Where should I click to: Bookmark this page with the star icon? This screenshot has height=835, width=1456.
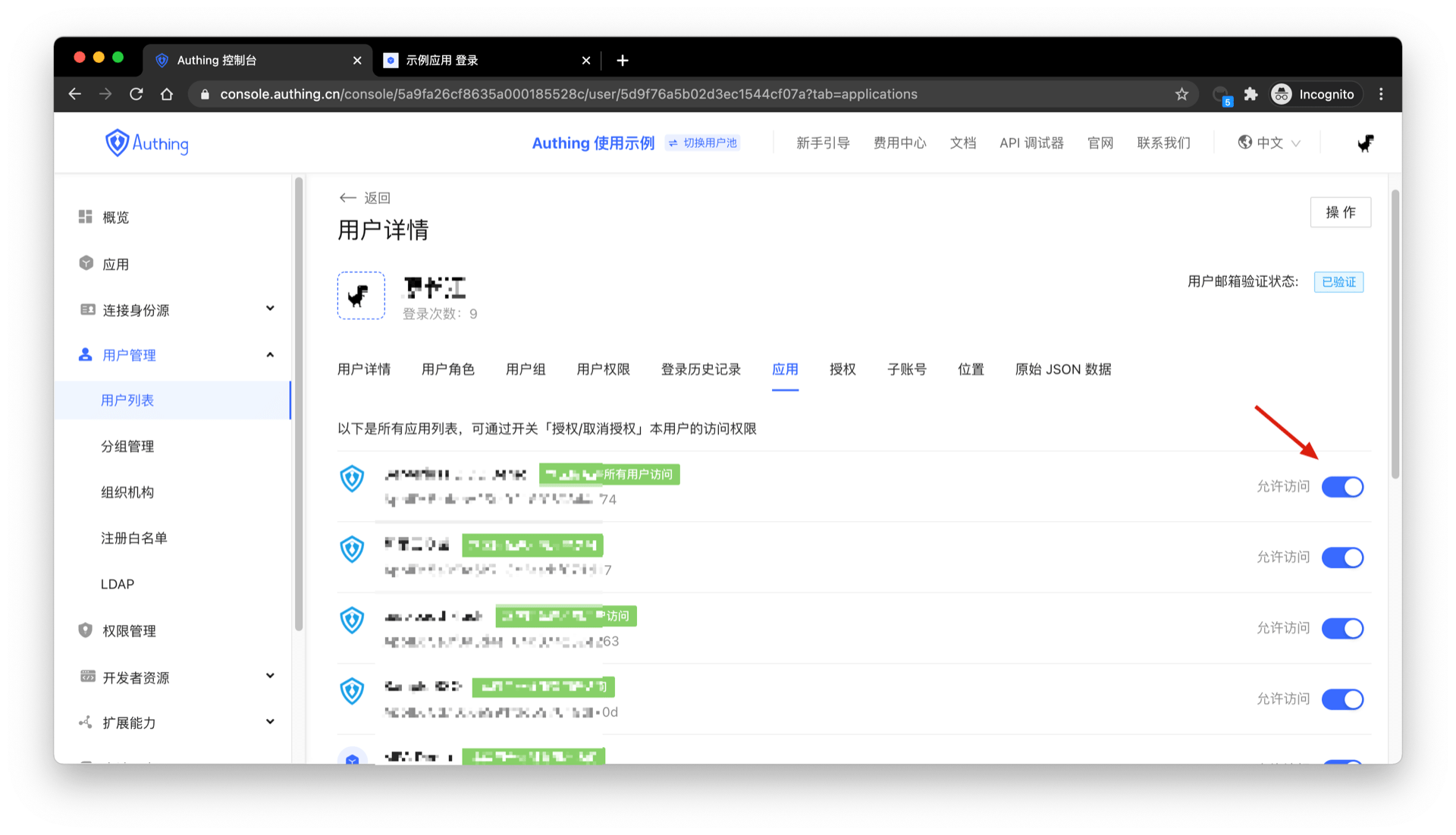coord(1181,94)
